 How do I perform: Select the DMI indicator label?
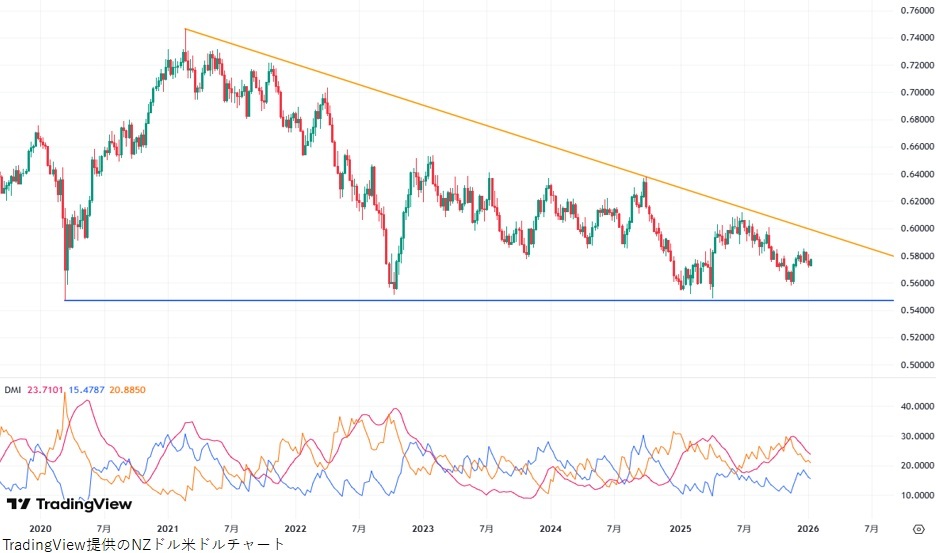point(13,389)
